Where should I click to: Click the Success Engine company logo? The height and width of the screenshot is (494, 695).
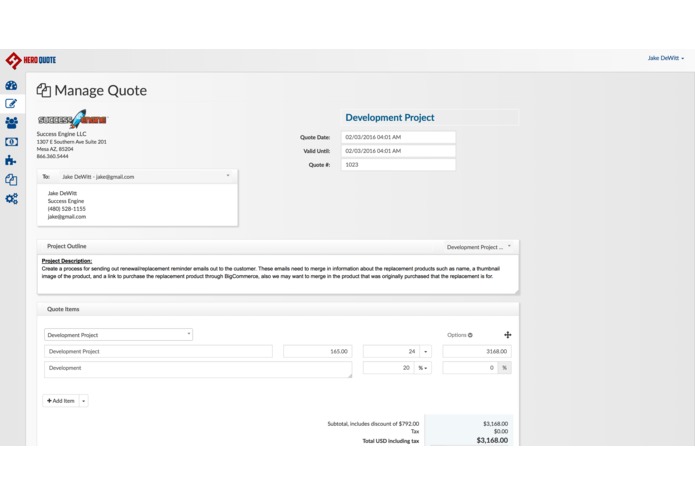(x=72, y=119)
